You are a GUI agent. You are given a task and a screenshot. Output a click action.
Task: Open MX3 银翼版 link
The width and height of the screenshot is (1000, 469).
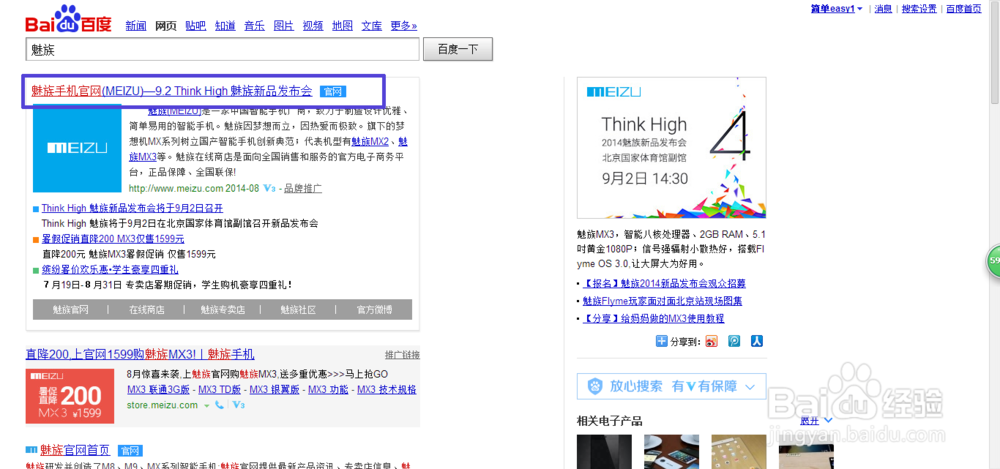coord(274,390)
